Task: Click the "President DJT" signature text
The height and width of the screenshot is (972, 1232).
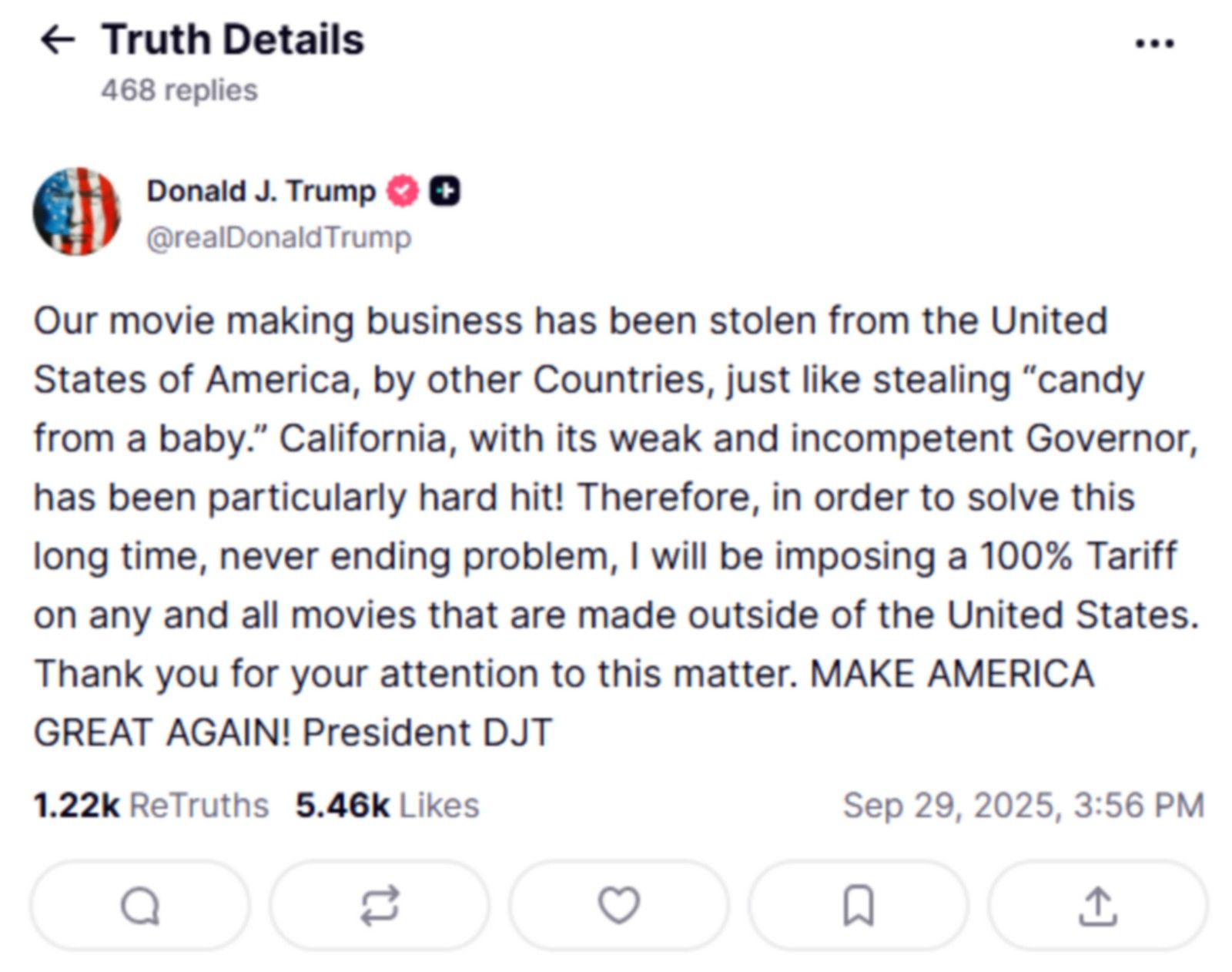Action: pos(427,732)
